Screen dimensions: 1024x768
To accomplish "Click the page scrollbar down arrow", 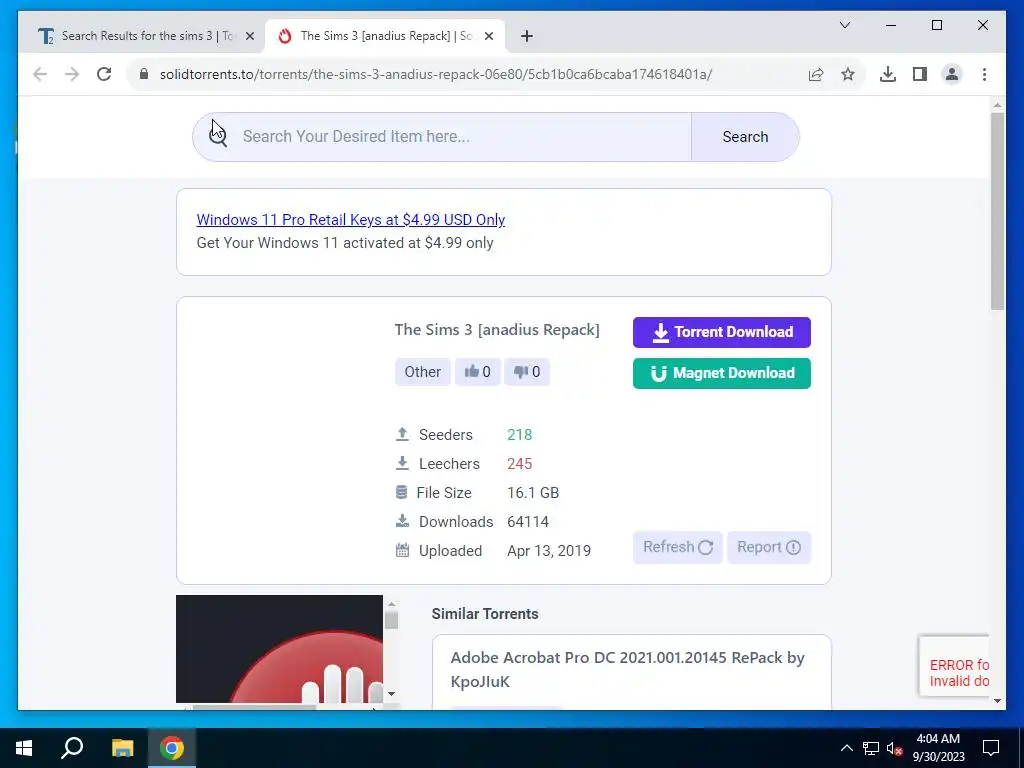I will coord(997,701).
